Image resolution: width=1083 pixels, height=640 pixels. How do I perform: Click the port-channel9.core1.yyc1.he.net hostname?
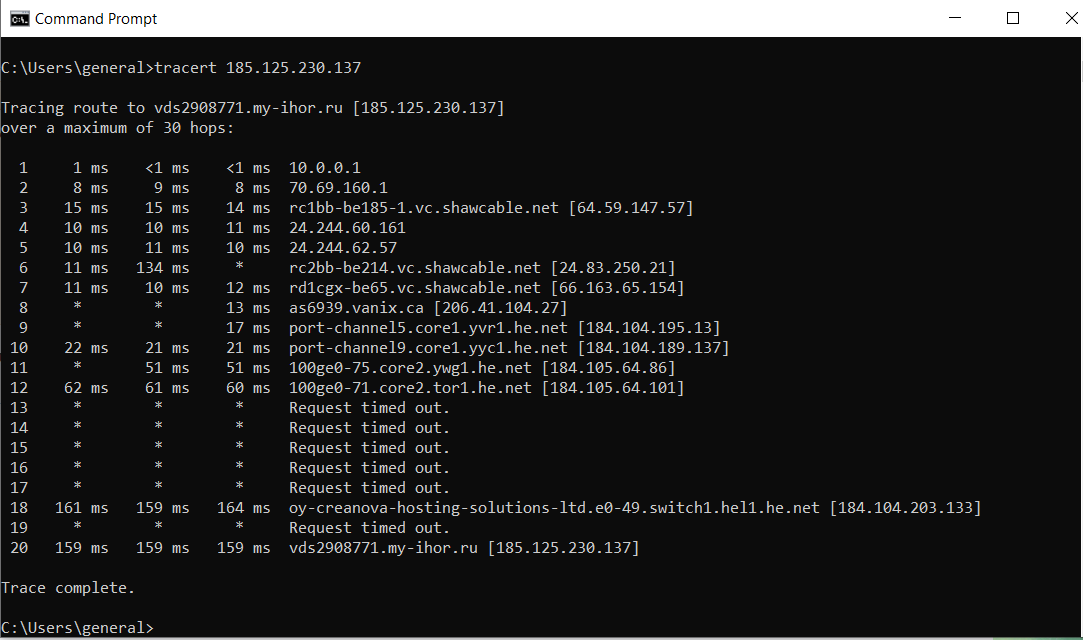(x=428, y=348)
